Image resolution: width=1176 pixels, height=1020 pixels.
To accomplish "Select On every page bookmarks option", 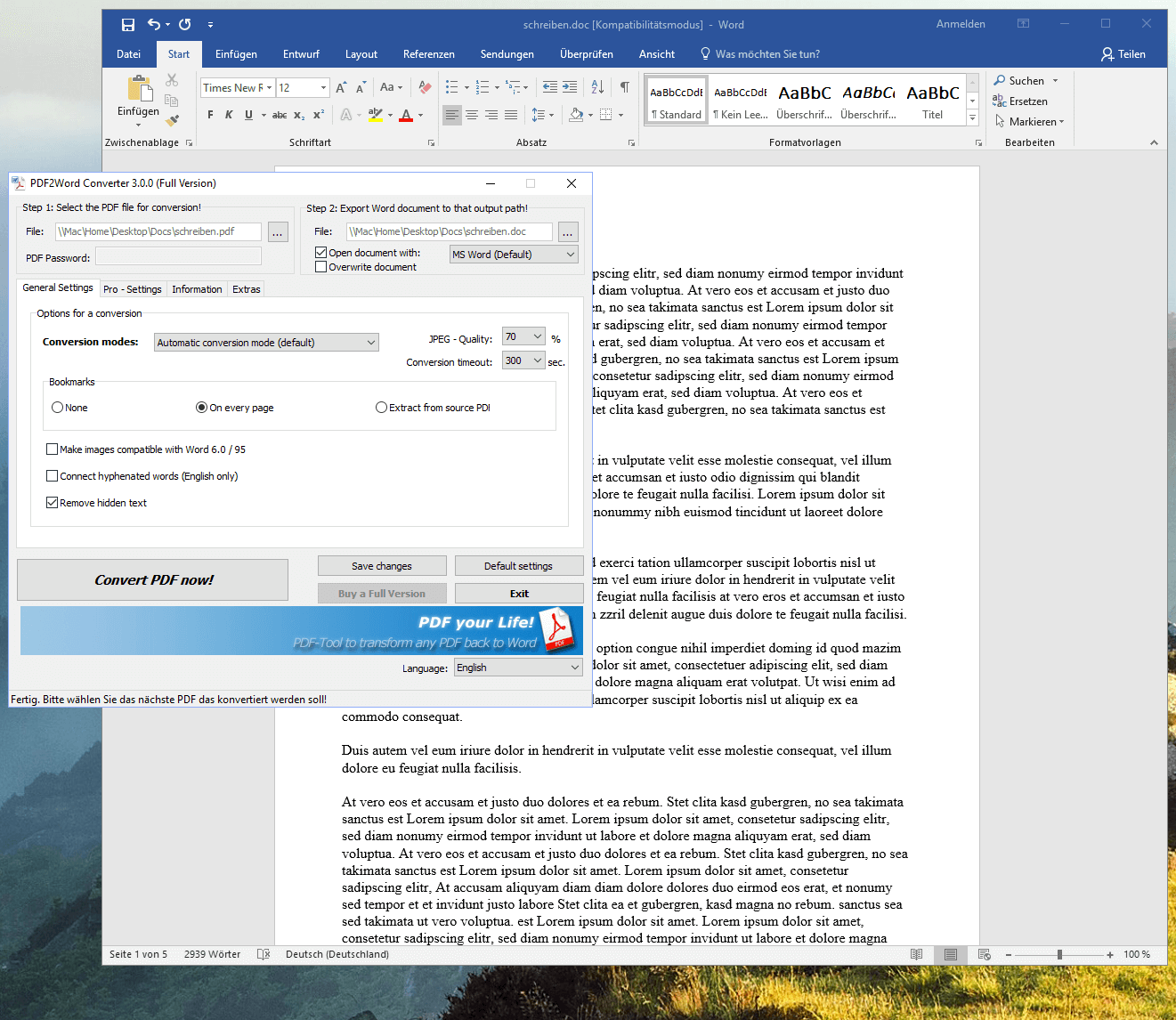I will coord(202,408).
